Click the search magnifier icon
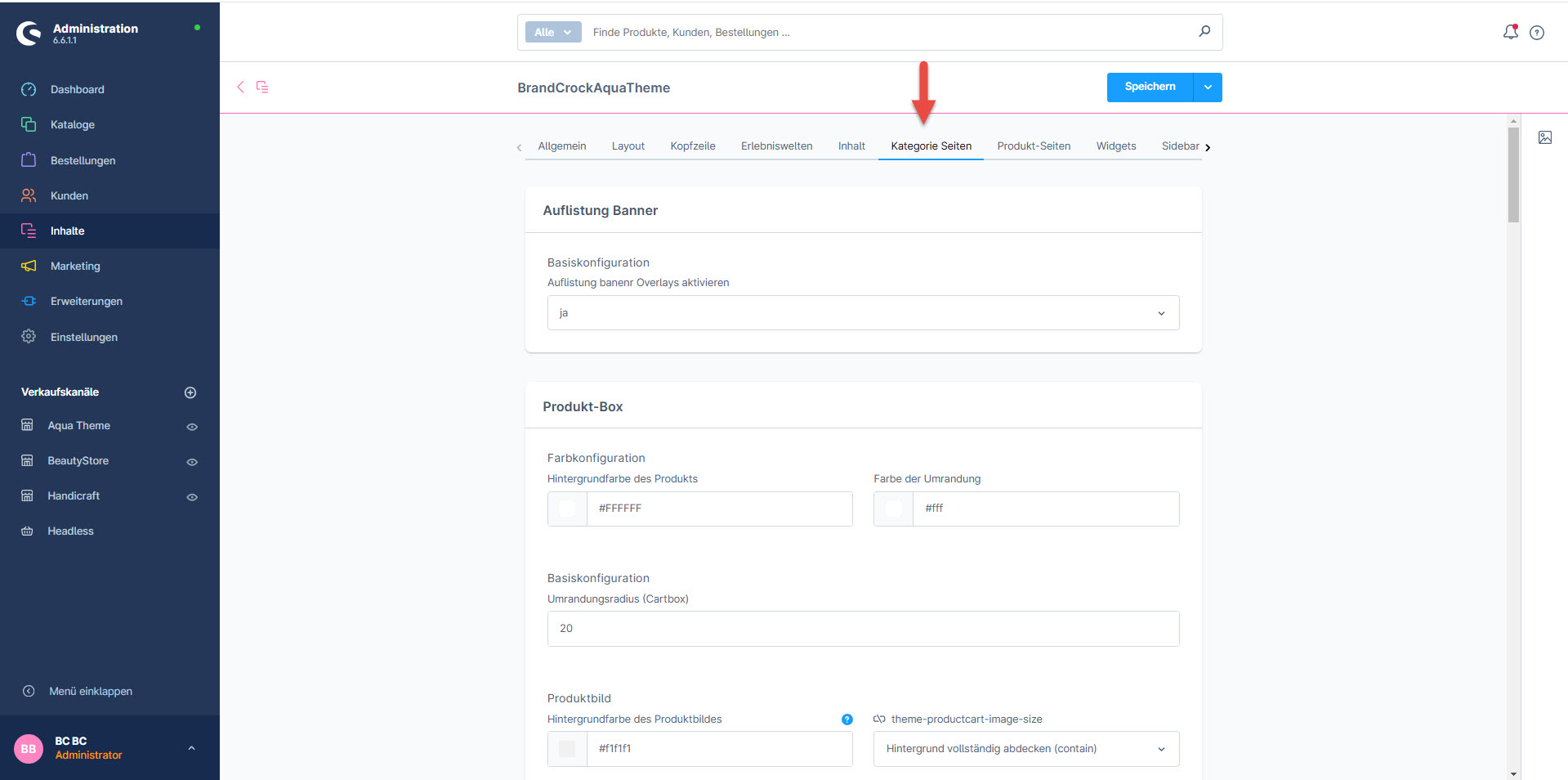The image size is (1568, 780). [x=1204, y=32]
